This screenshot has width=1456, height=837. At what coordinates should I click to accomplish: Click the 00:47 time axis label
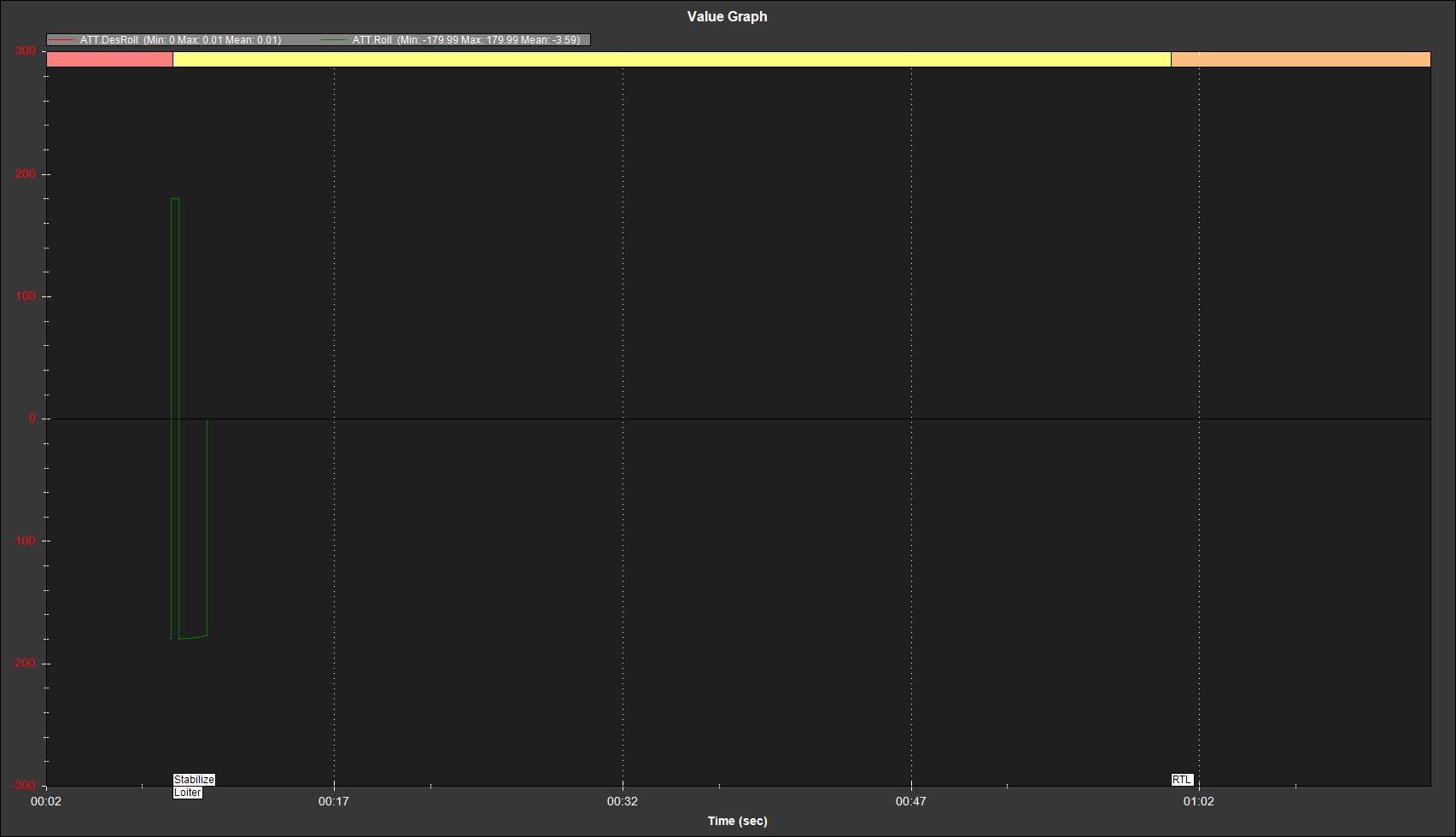(910, 801)
